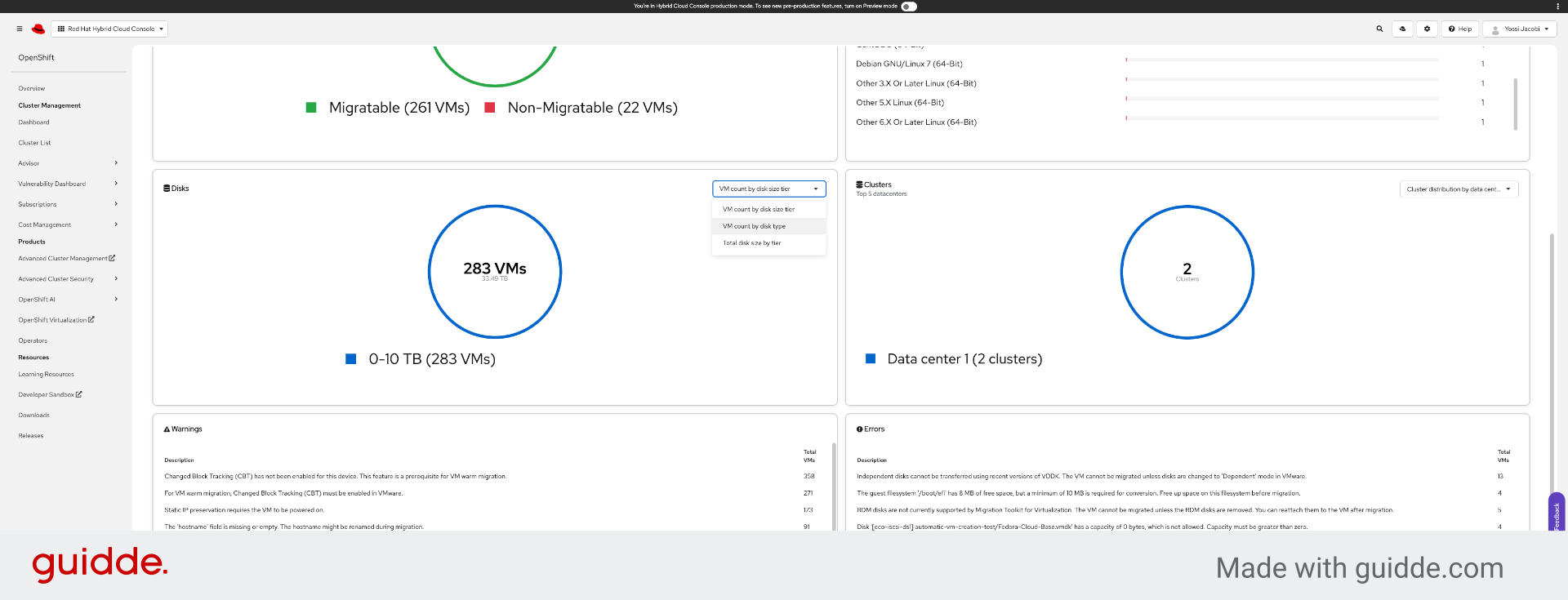Open the Disks chart type dropdown

point(768,189)
